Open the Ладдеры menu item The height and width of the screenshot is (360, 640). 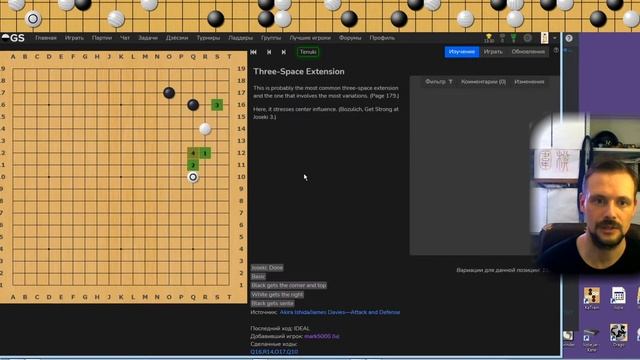[240, 38]
